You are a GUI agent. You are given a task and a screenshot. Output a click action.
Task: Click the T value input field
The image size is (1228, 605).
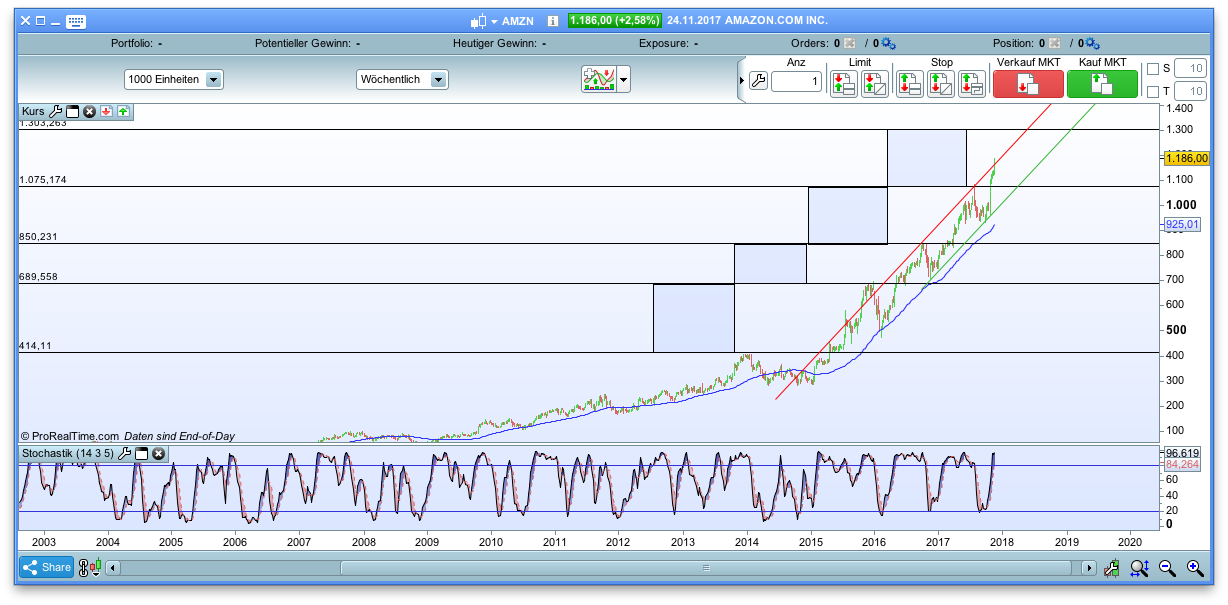point(1190,92)
